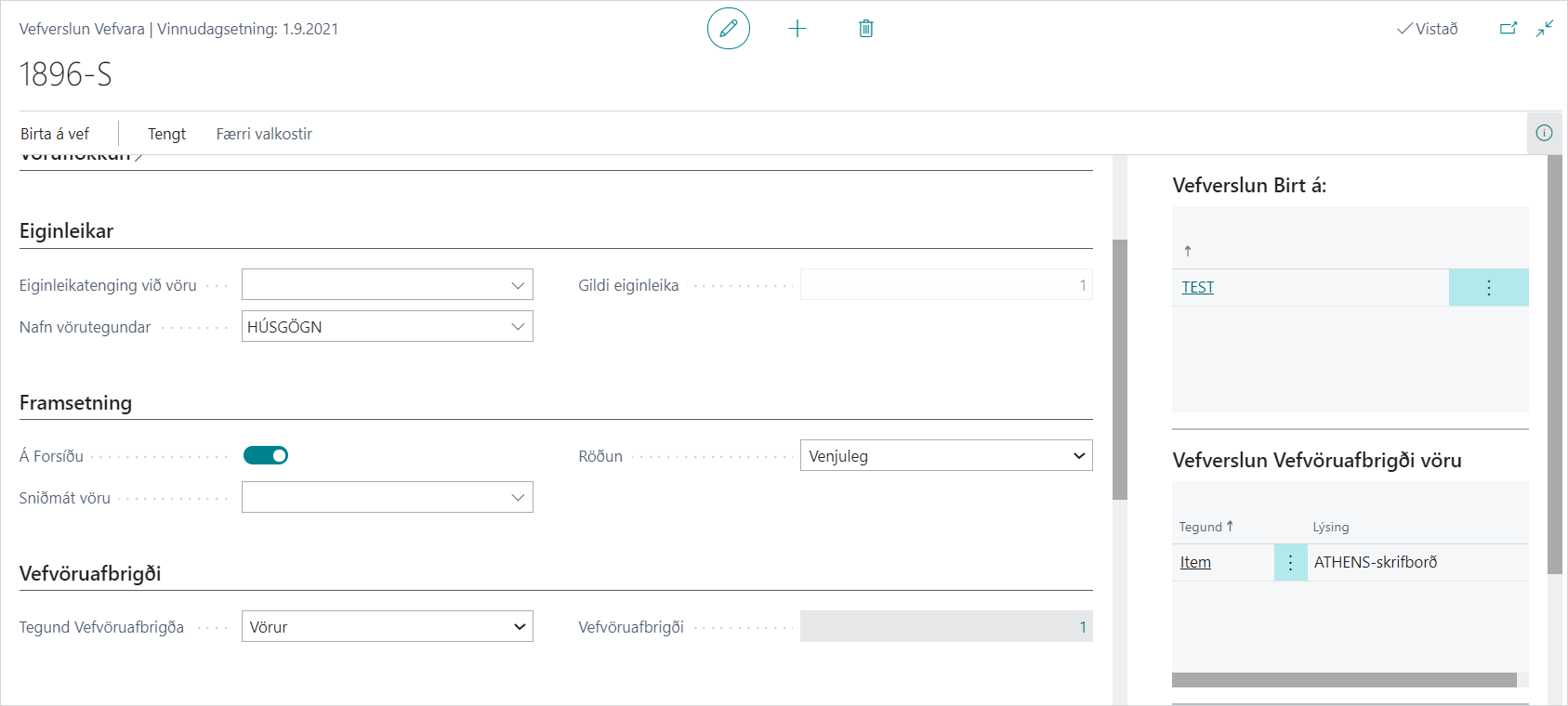Image resolution: width=1568 pixels, height=706 pixels.
Task: Open the TEST web store link
Action: (1197, 288)
